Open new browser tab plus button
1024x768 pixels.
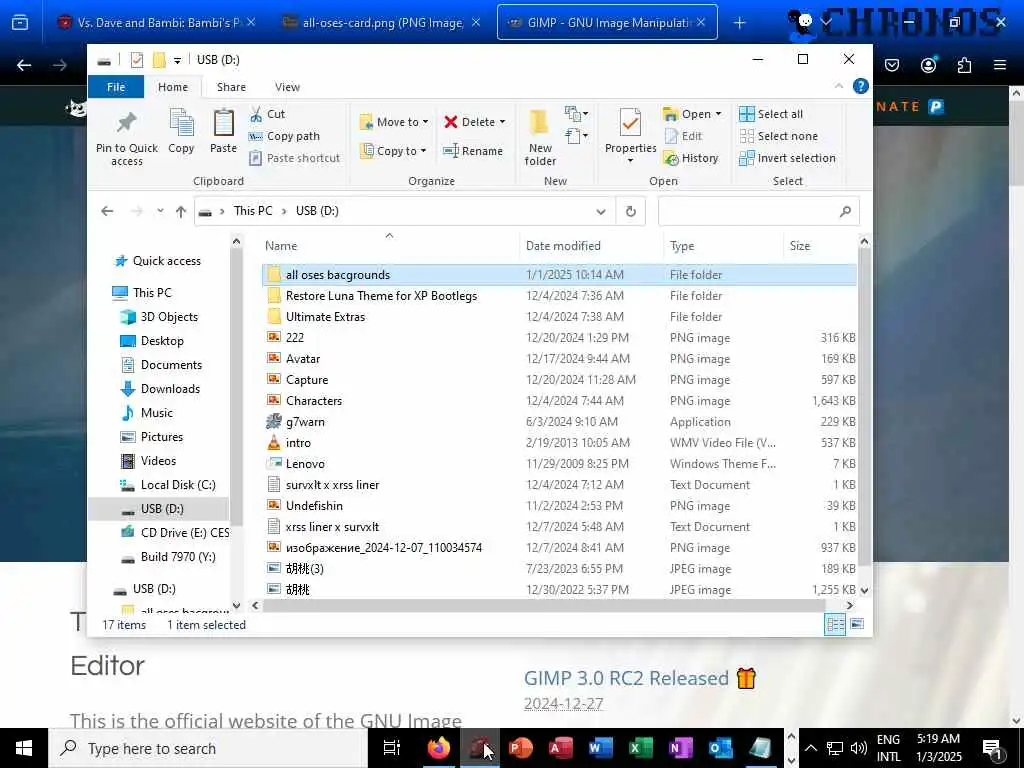pos(739,22)
